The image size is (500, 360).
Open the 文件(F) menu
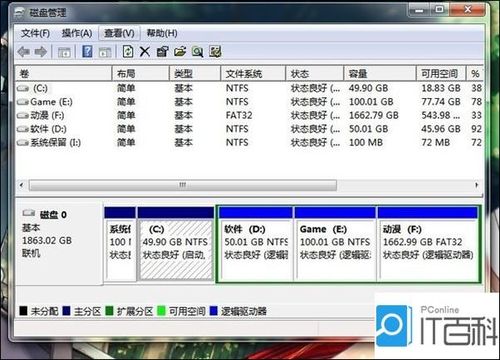click(35, 33)
